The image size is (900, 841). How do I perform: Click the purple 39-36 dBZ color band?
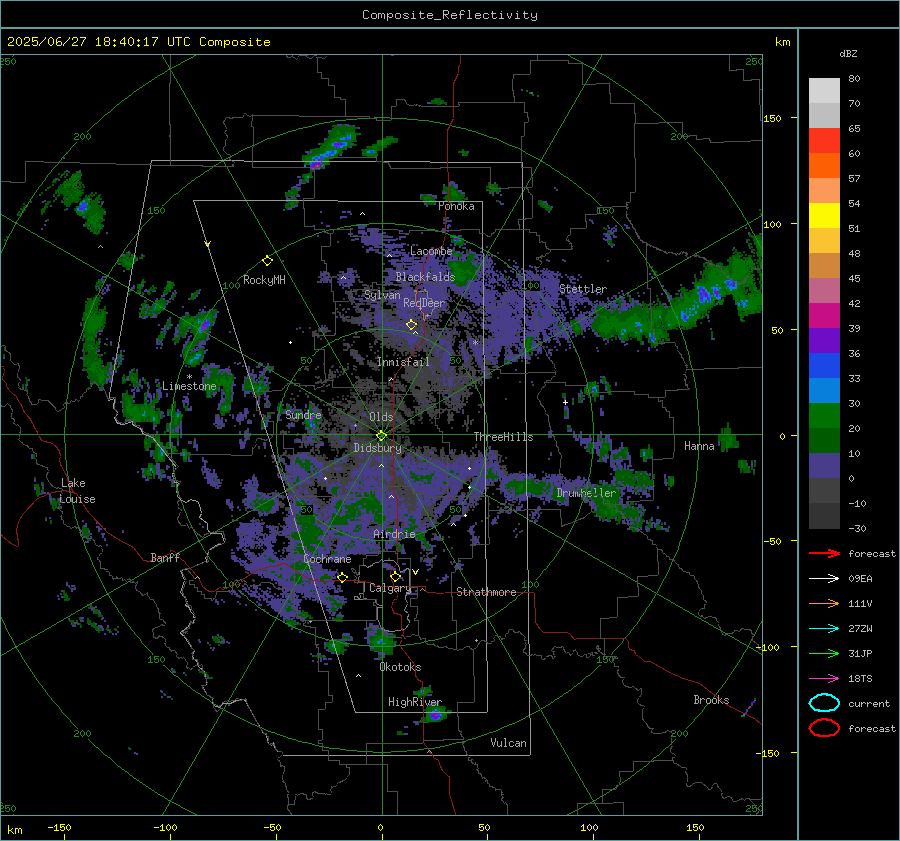(824, 341)
